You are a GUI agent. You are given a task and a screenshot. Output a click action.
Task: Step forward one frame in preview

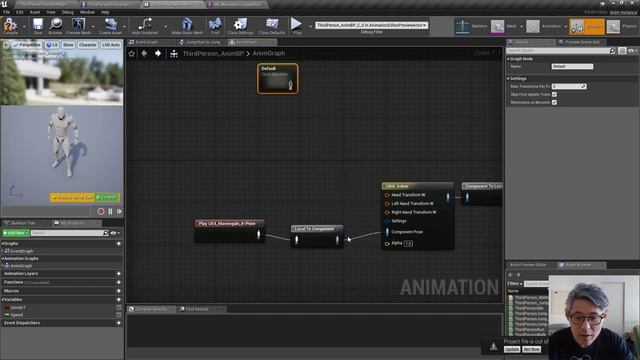coord(119,211)
